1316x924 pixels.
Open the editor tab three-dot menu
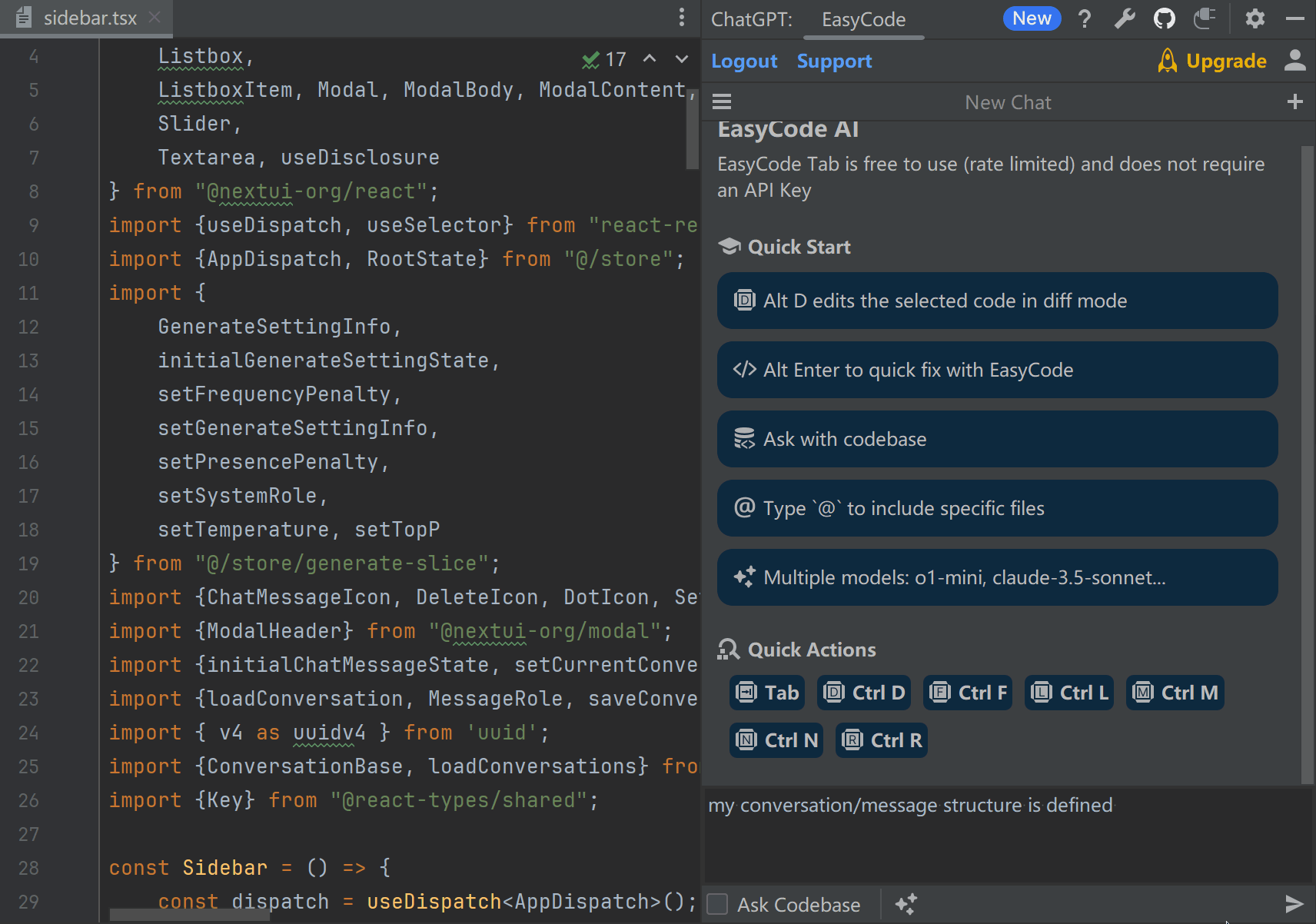(681, 18)
